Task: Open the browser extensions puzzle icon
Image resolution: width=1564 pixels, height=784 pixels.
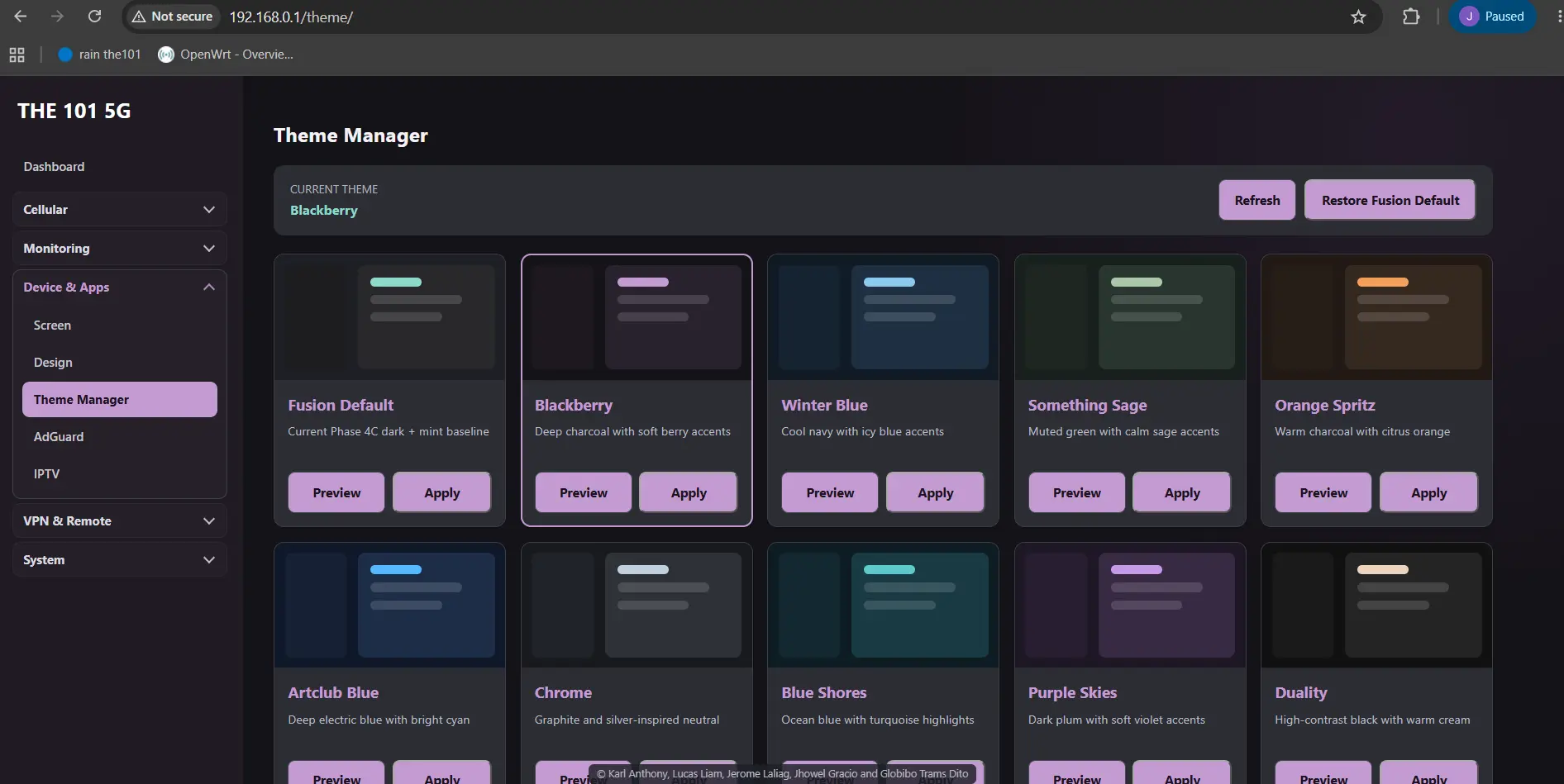Action: pyautogui.click(x=1411, y=17)
